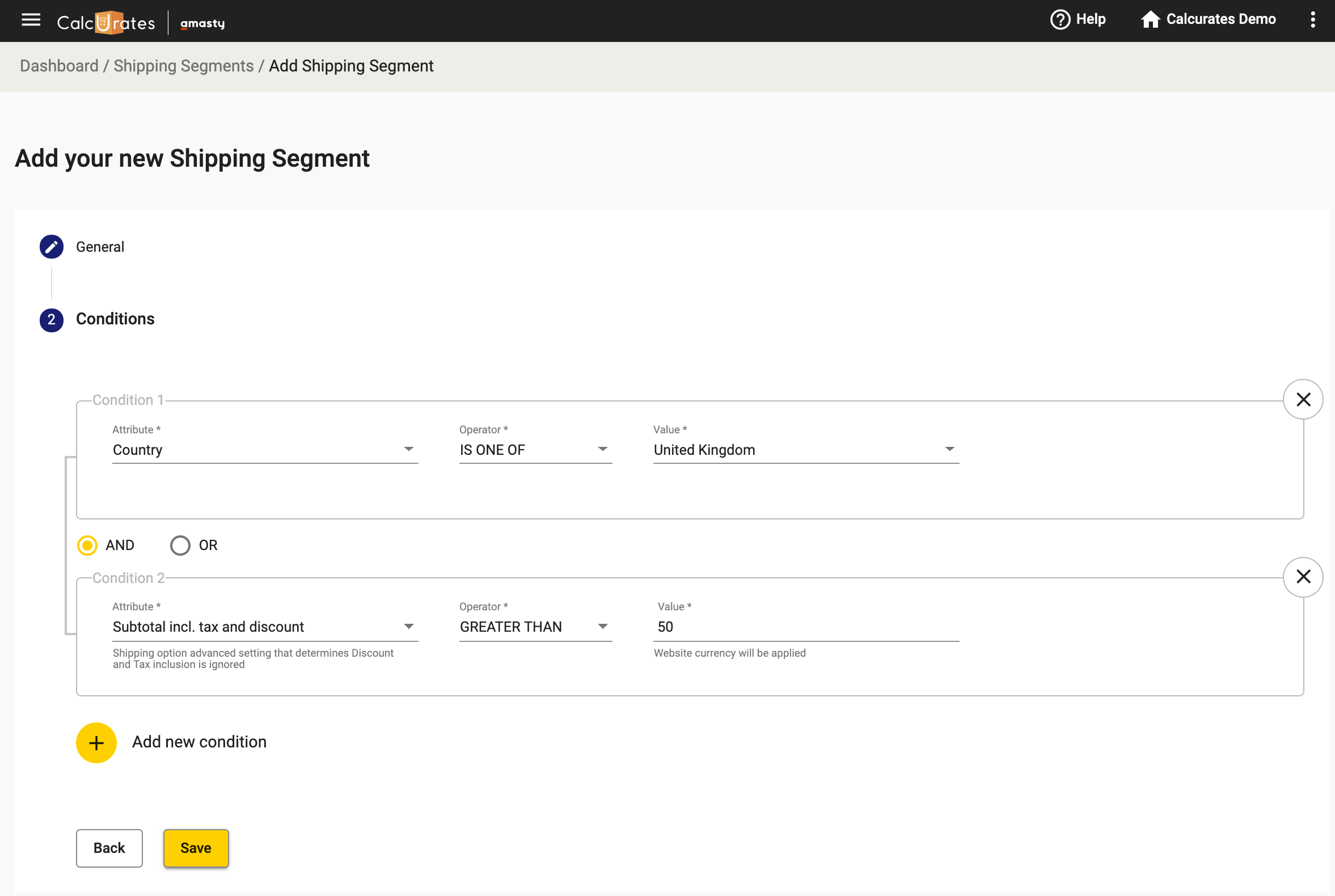Select the AND radio button

pos(87,545)
